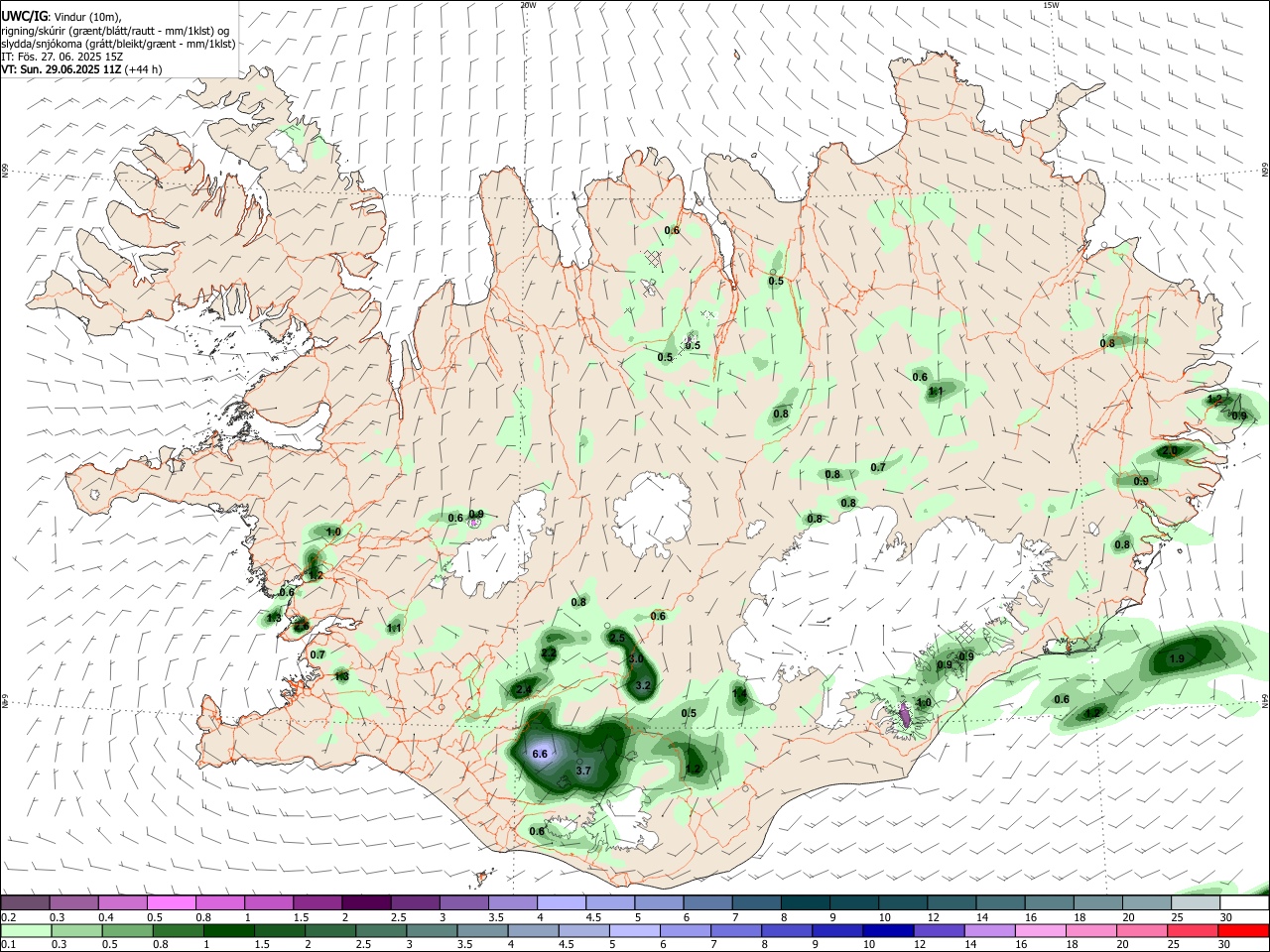The width and height of the screenshot is (1270, 952).
Task: Pick the rain scale swatch starting at 8
Action: [x=787, y=931]
